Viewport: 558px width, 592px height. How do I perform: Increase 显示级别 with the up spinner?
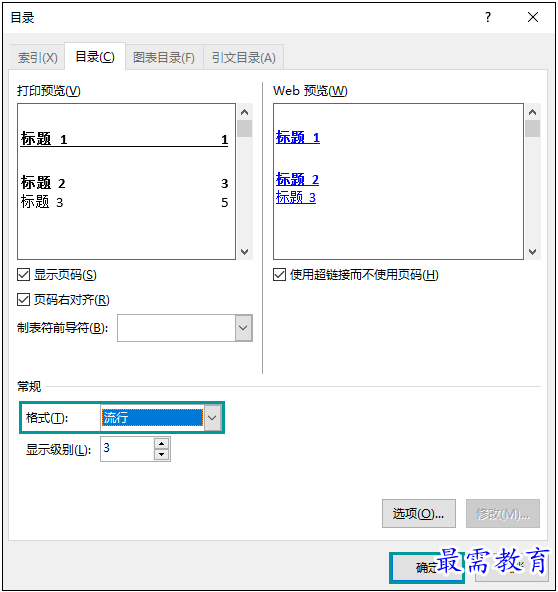pos(162,444)
